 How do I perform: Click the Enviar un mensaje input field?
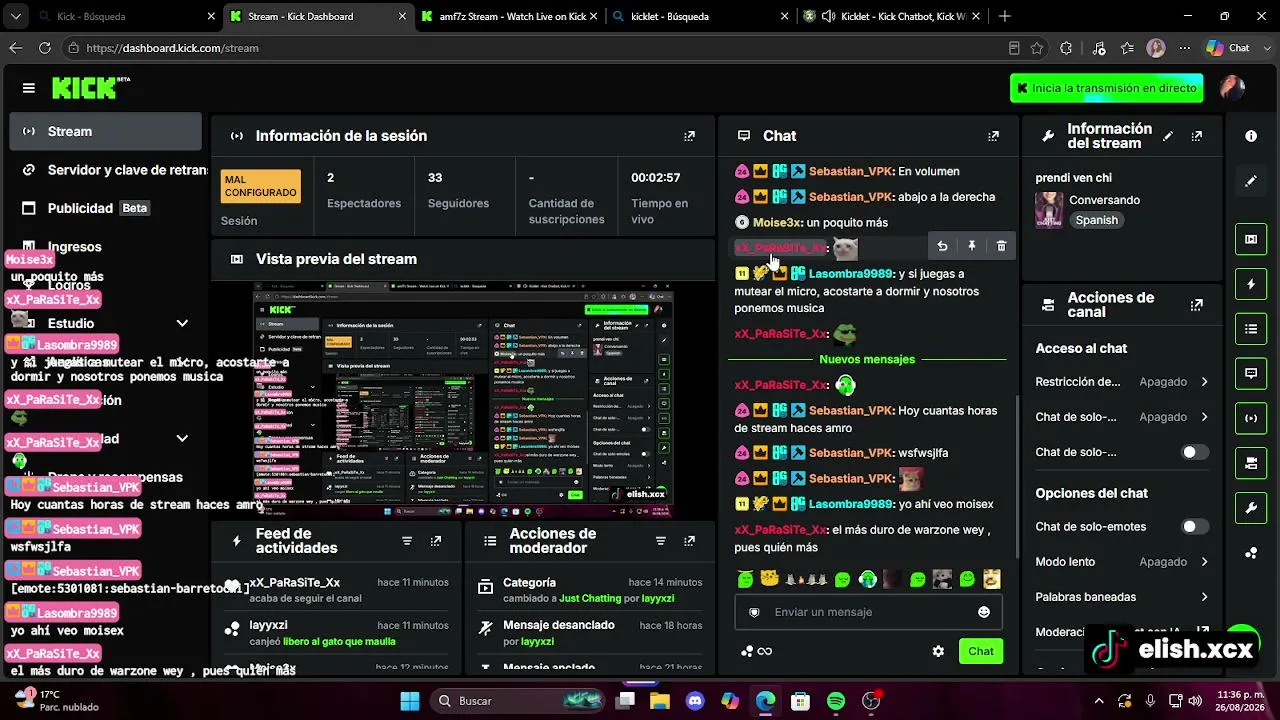(x=868, y=612)
